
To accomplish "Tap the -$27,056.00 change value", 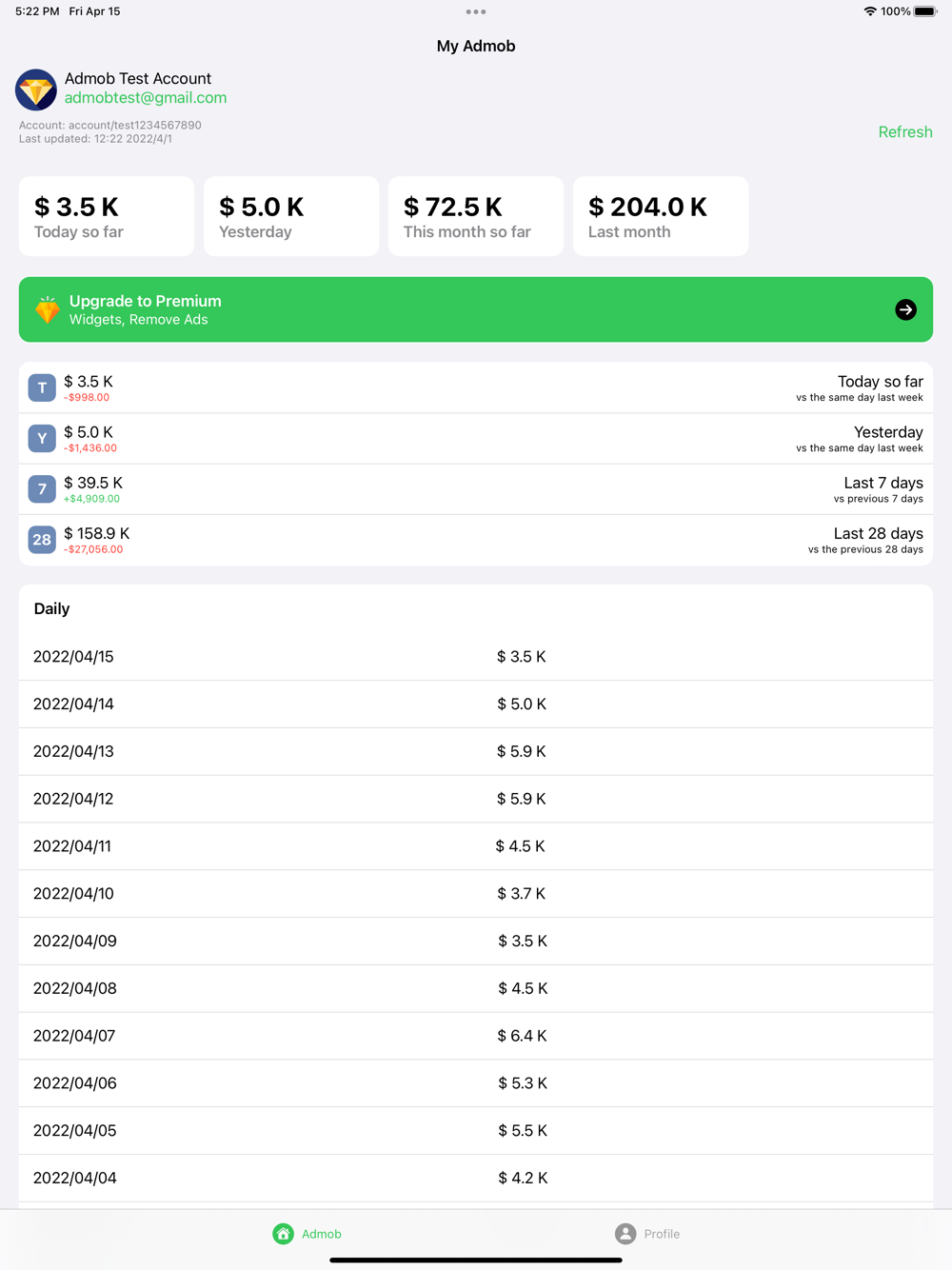I will pos(93,549).
